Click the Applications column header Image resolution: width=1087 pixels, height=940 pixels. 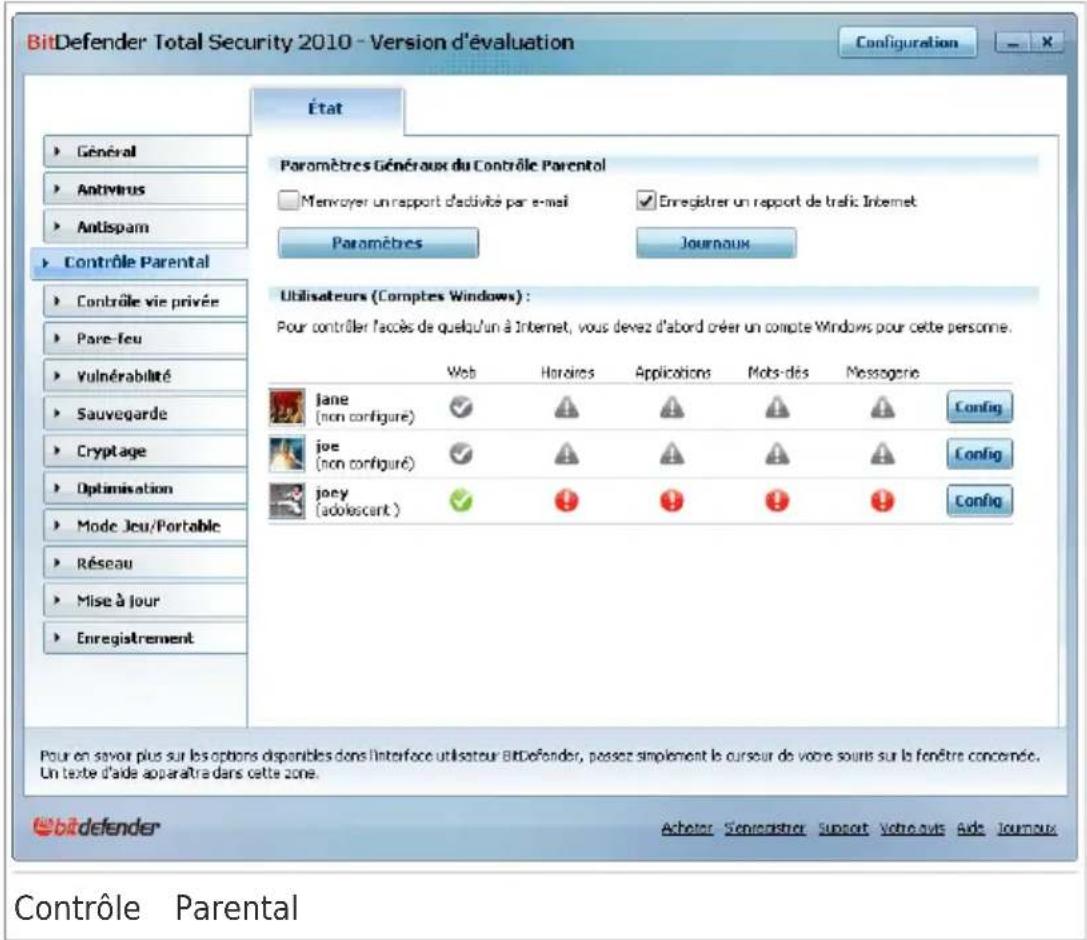672,372
